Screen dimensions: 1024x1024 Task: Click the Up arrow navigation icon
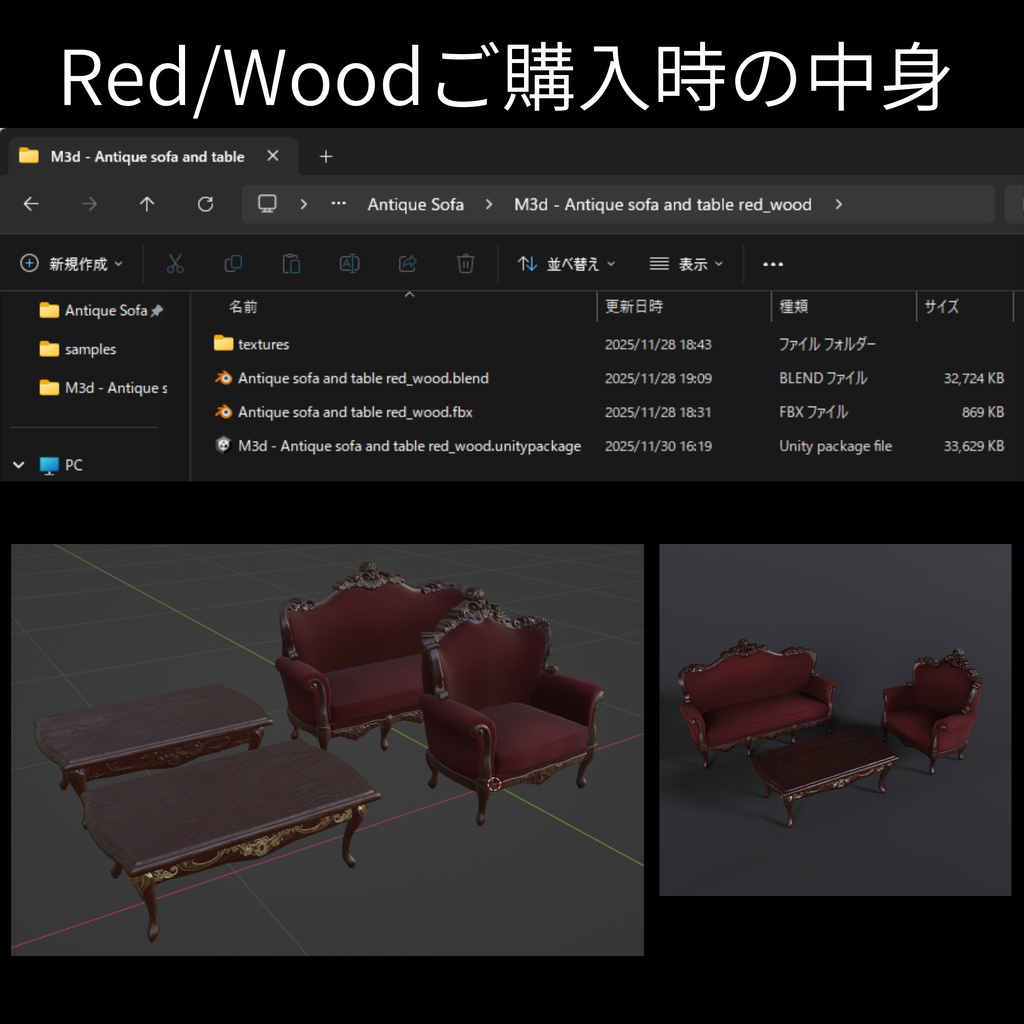click(146, 204)
